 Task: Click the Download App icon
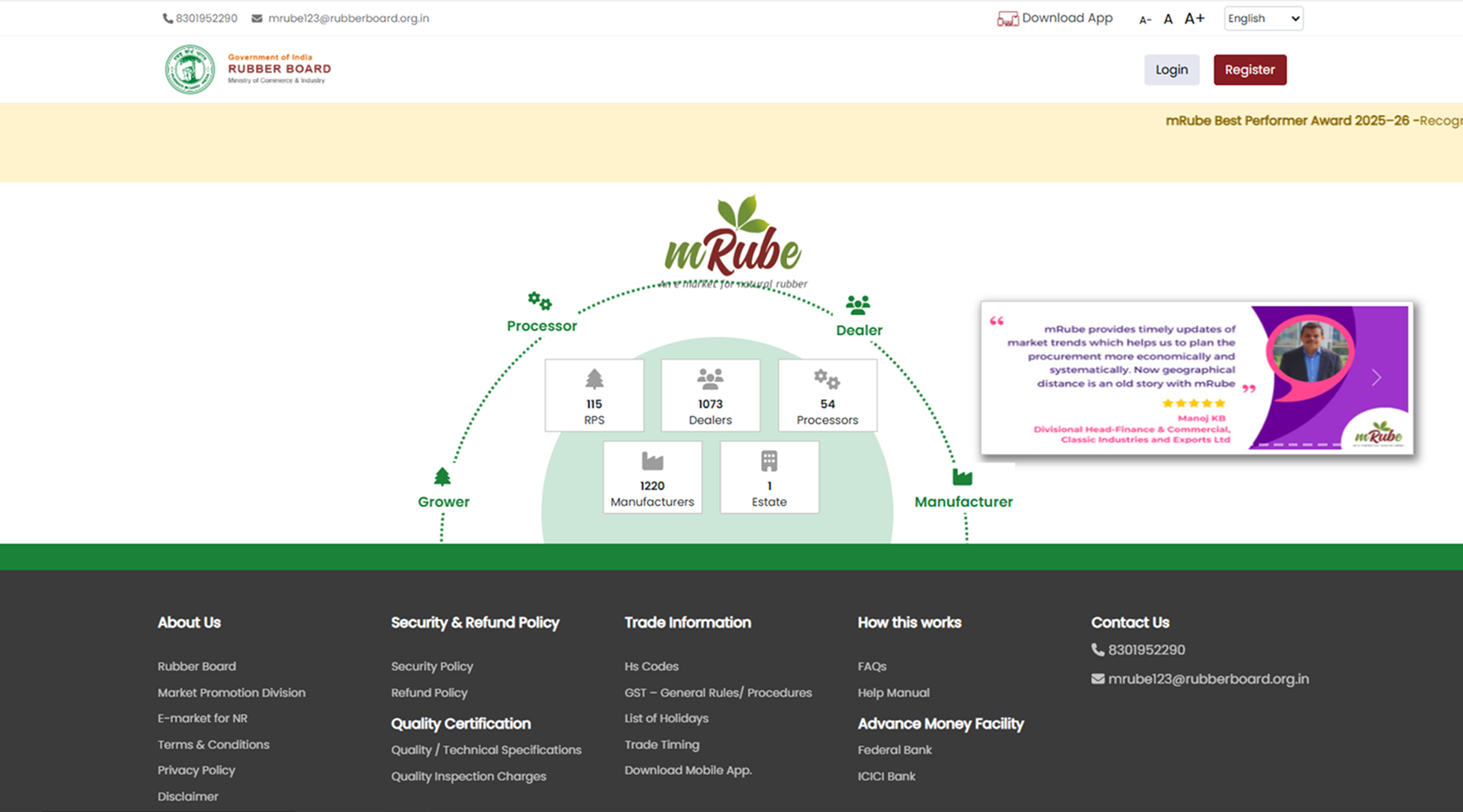[x=1007, y=18]
